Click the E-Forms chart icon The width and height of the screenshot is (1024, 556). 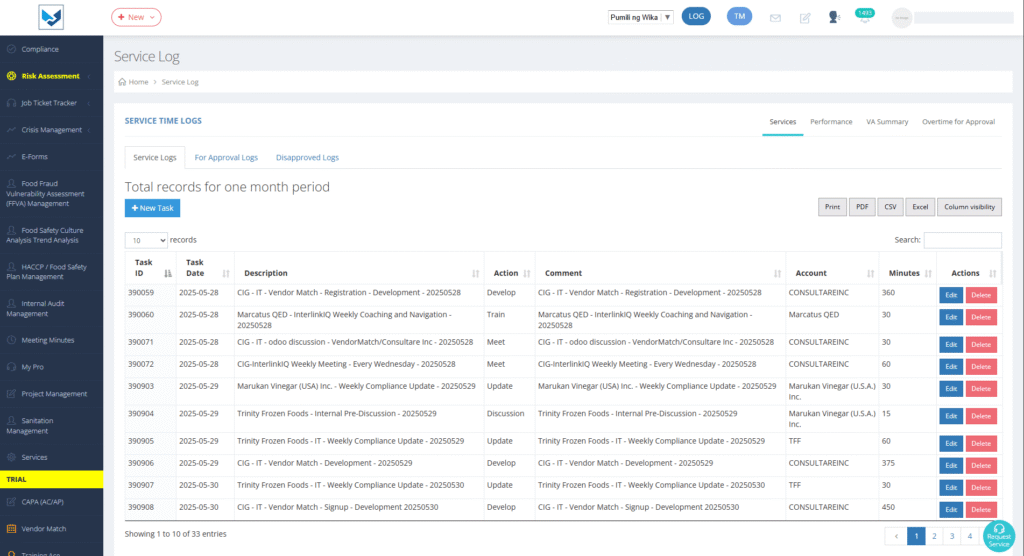[x=11, y=156]
